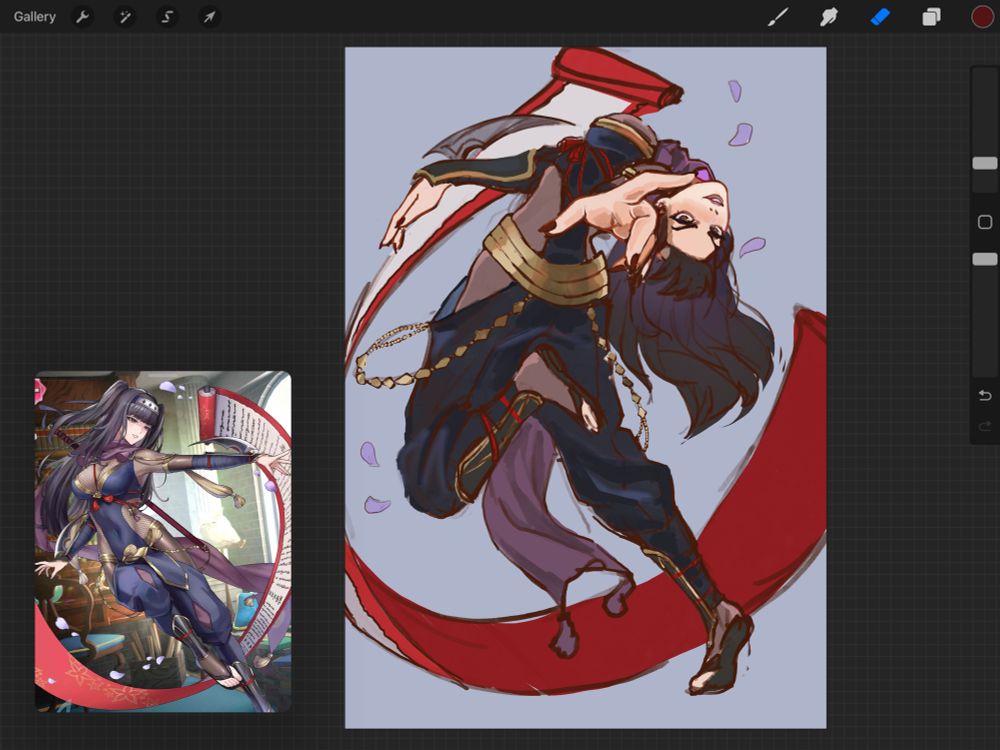The image size is (1000, 750).
Task: Select the Eraser tool
Action: click(x=880, y=17)
